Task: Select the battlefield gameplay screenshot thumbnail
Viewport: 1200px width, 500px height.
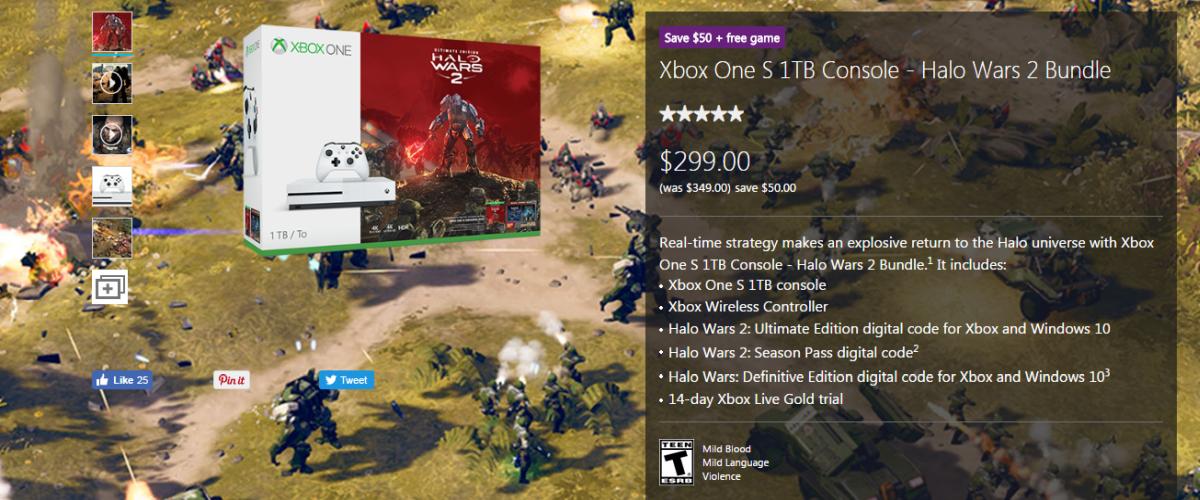Action: pyautogui.click(x=112, y=238)
